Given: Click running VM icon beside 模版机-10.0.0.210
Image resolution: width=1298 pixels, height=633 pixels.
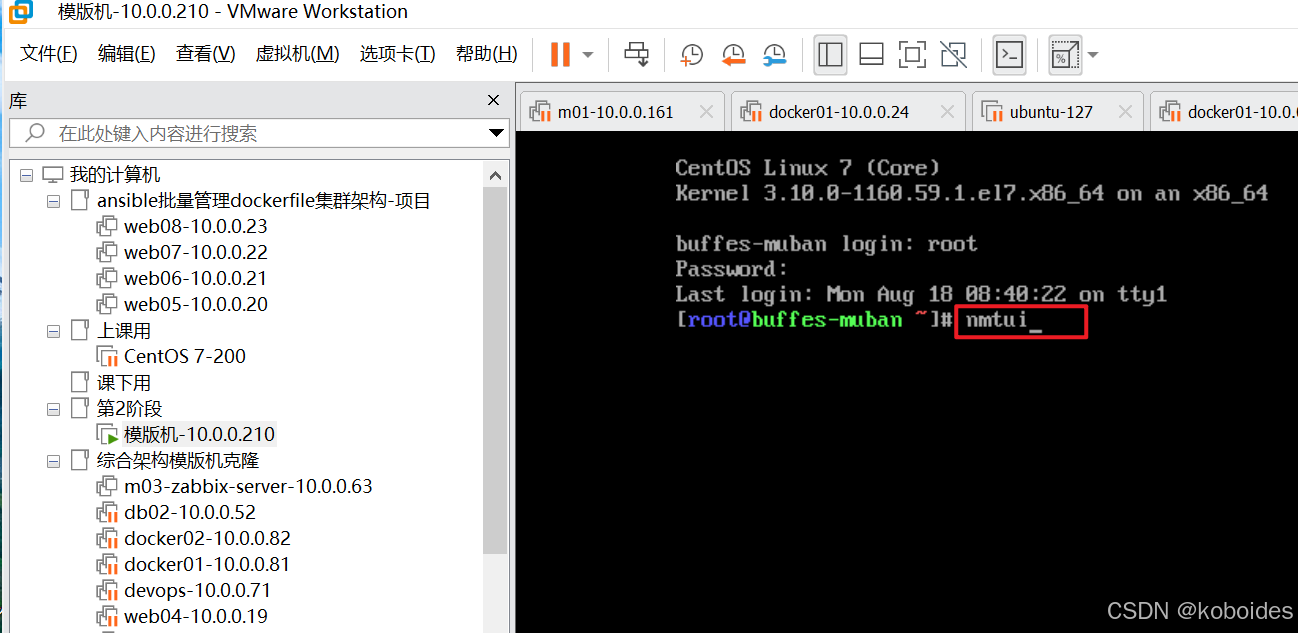Looking at the screenshot, I should (107, 435).
